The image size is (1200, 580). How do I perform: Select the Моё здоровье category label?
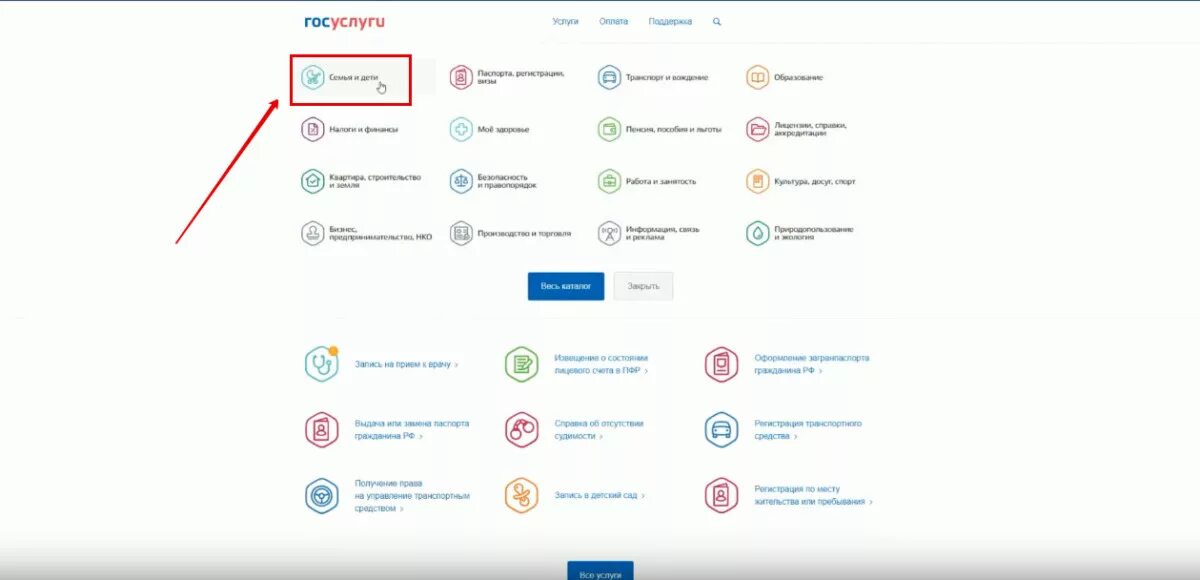503,129
